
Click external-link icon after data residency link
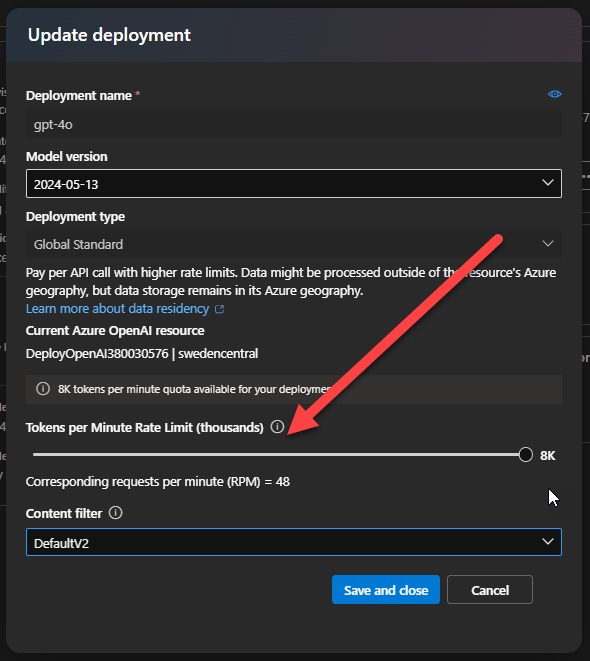click(220, 309)
